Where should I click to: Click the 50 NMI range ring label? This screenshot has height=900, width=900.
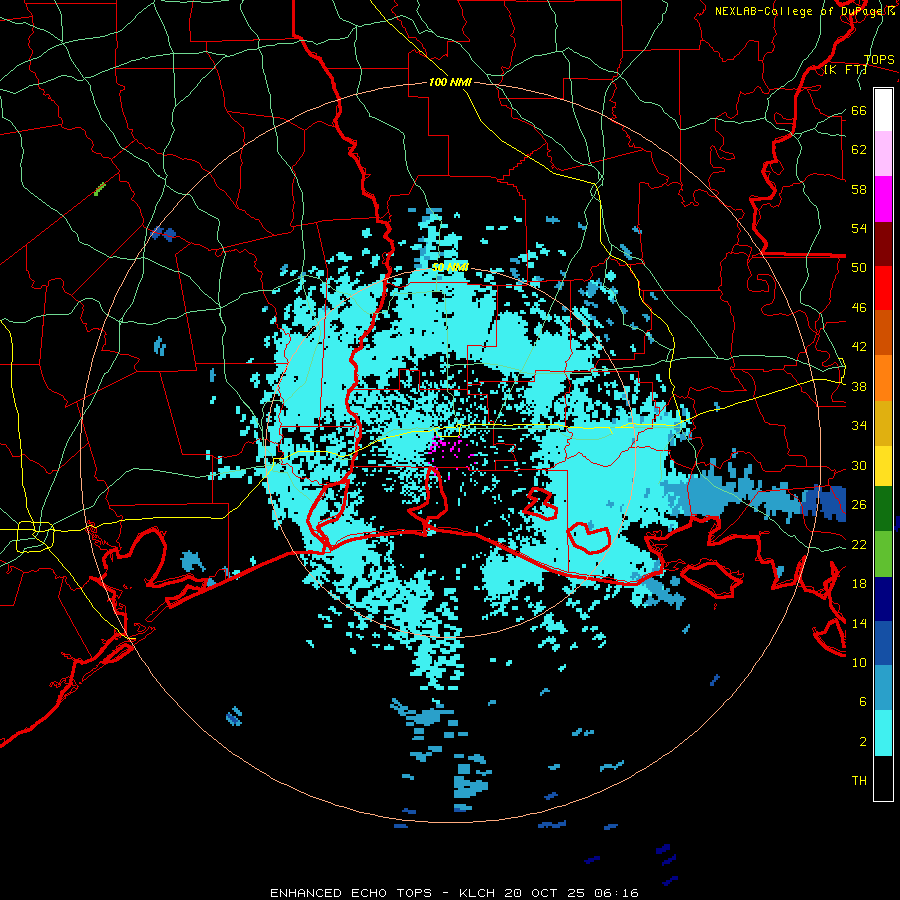click(450, 267)
